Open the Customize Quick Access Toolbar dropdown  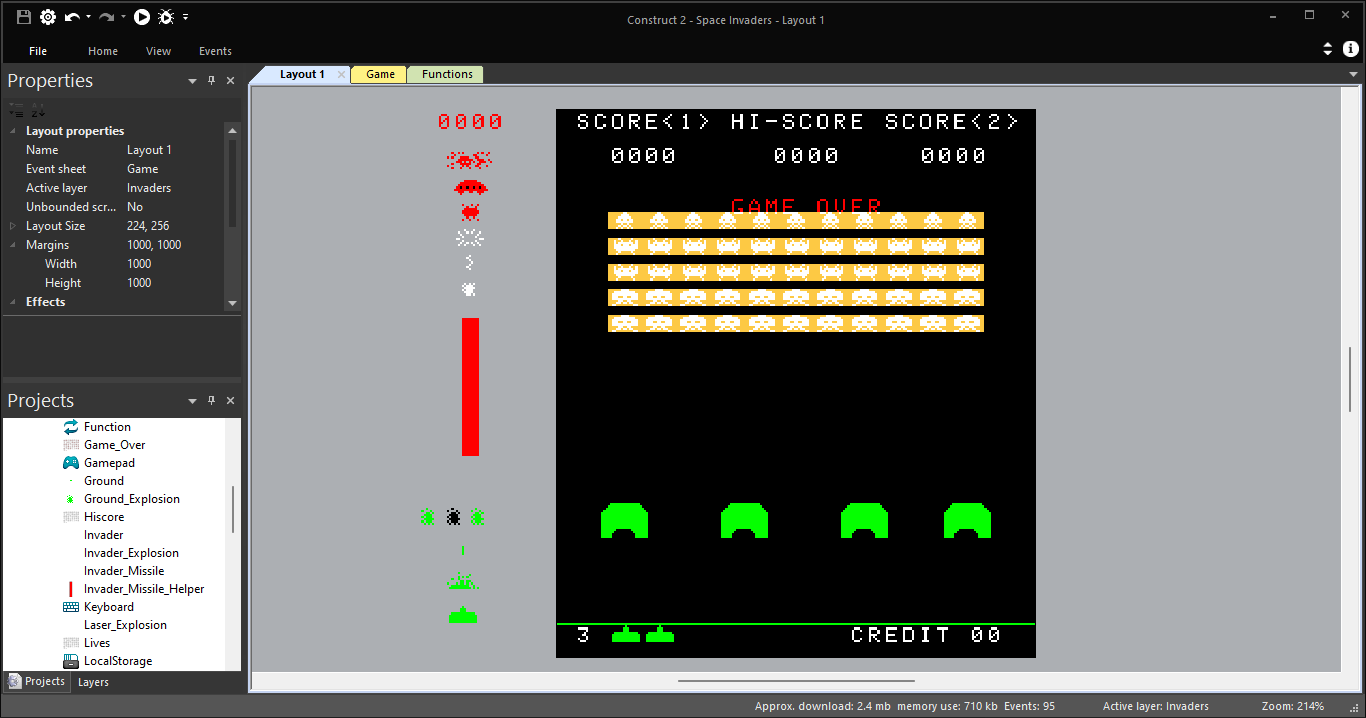(x=185, y=17)
